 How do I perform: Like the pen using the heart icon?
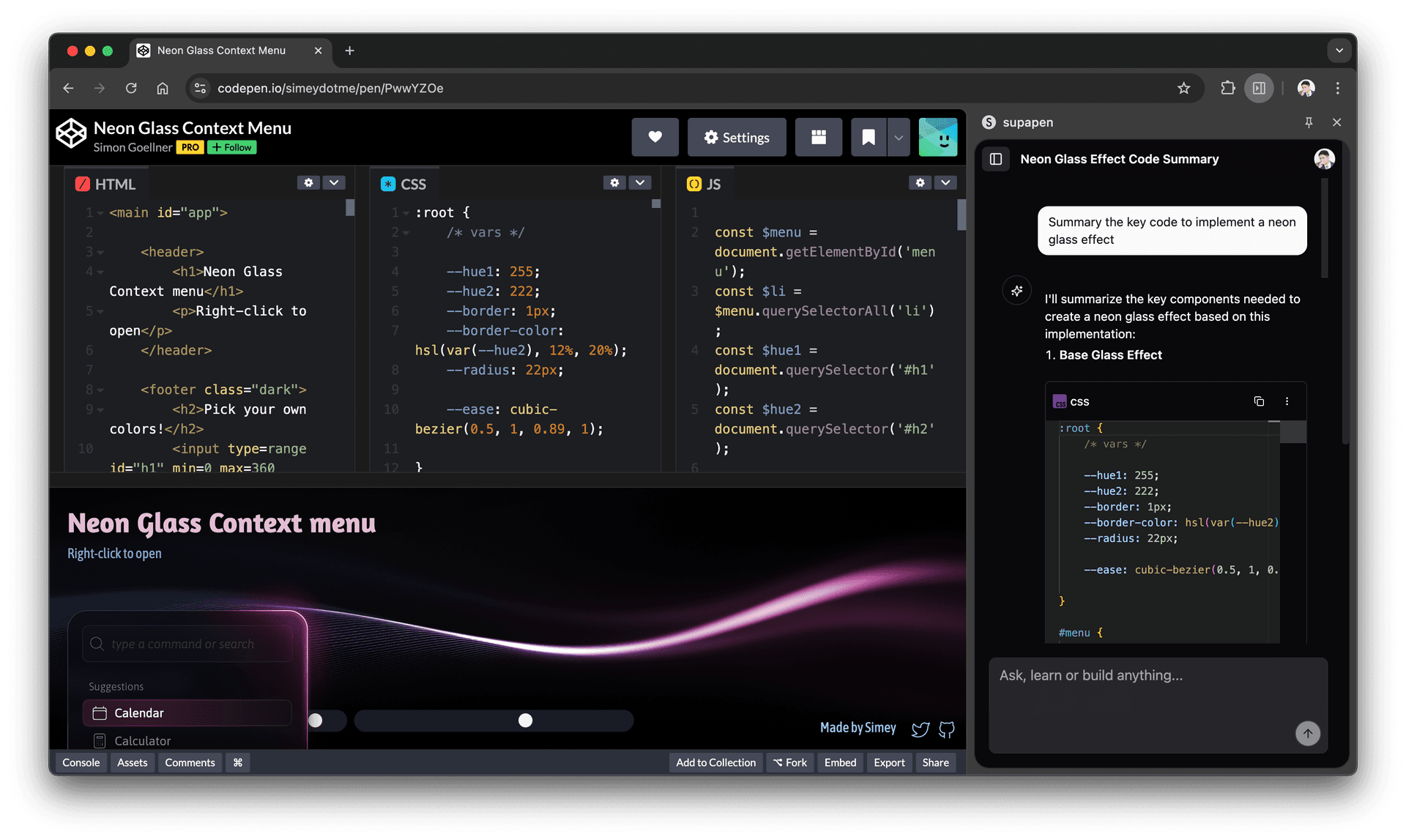click(655, 137)
